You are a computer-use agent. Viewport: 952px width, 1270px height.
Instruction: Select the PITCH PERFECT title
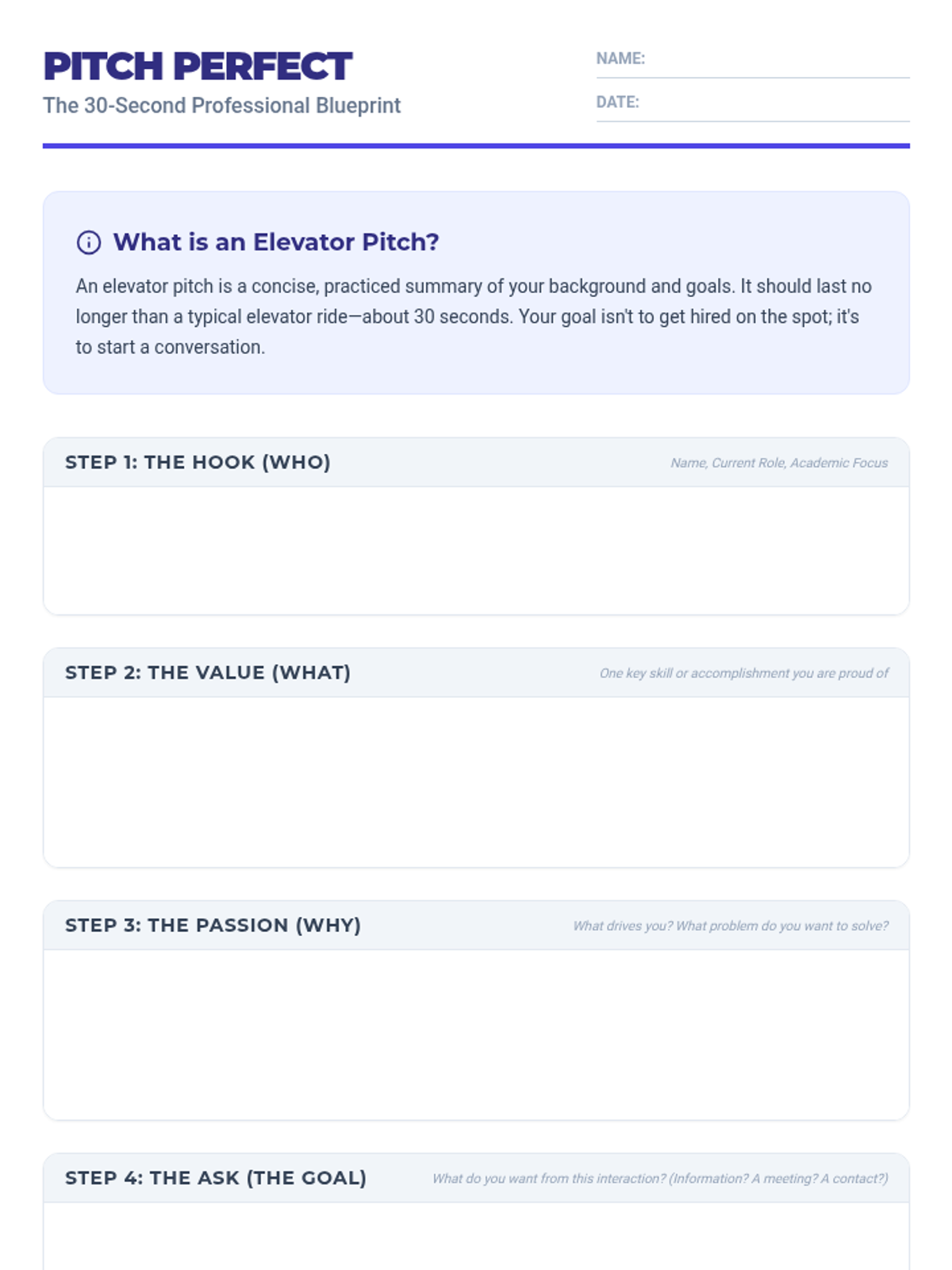point(198,67)
